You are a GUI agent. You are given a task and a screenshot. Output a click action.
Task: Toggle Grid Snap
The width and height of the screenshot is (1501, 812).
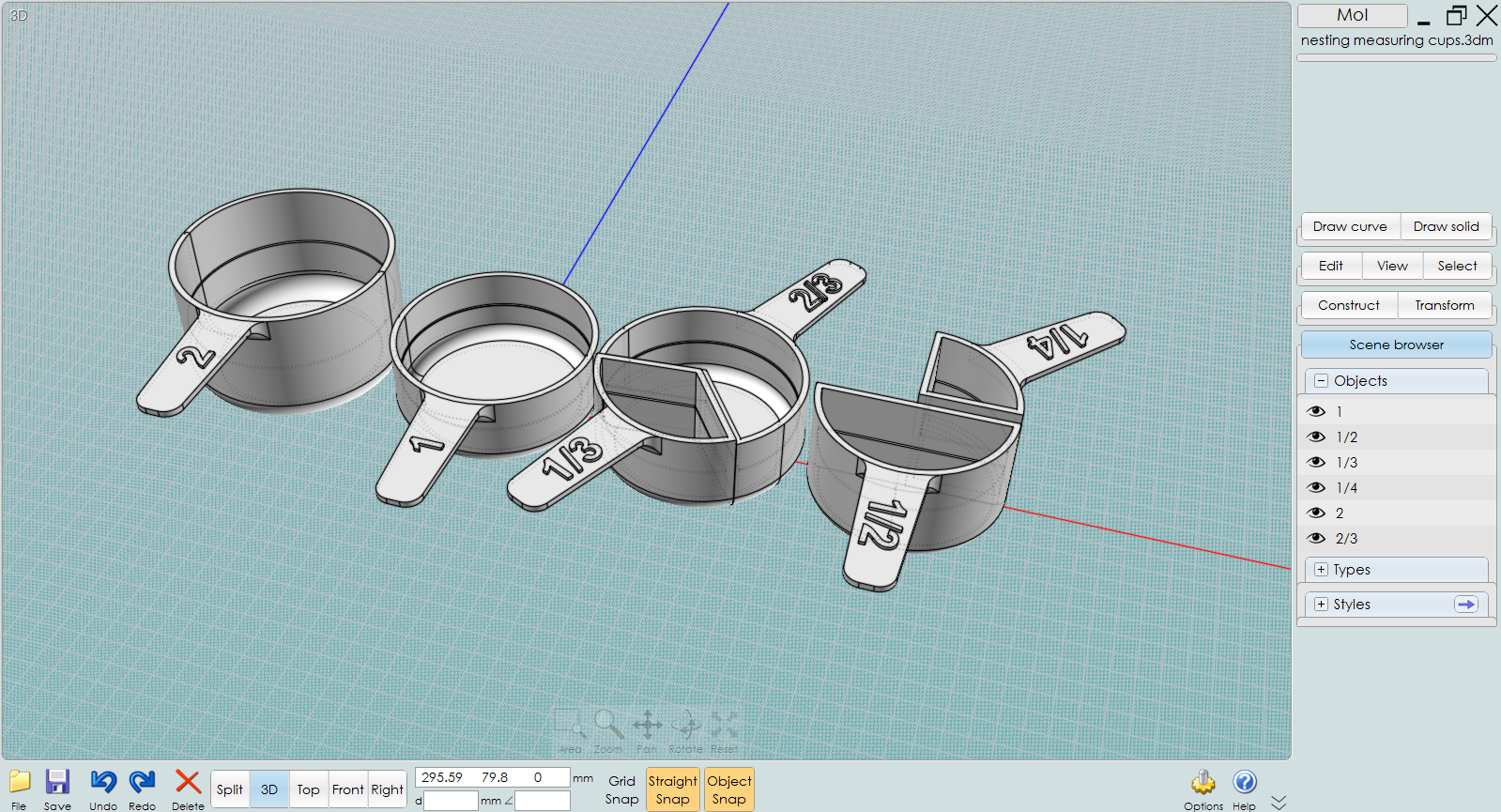[x=621, y=789]
